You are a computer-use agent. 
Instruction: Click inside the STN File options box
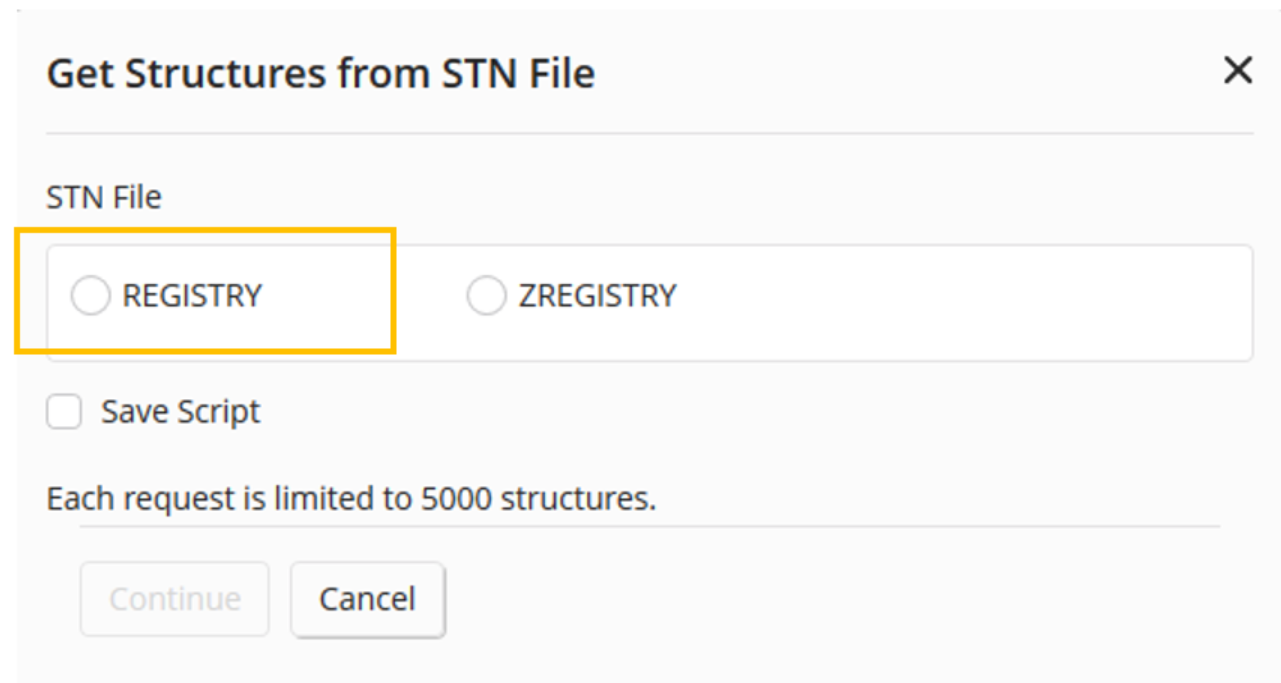(x=950, y=302)
